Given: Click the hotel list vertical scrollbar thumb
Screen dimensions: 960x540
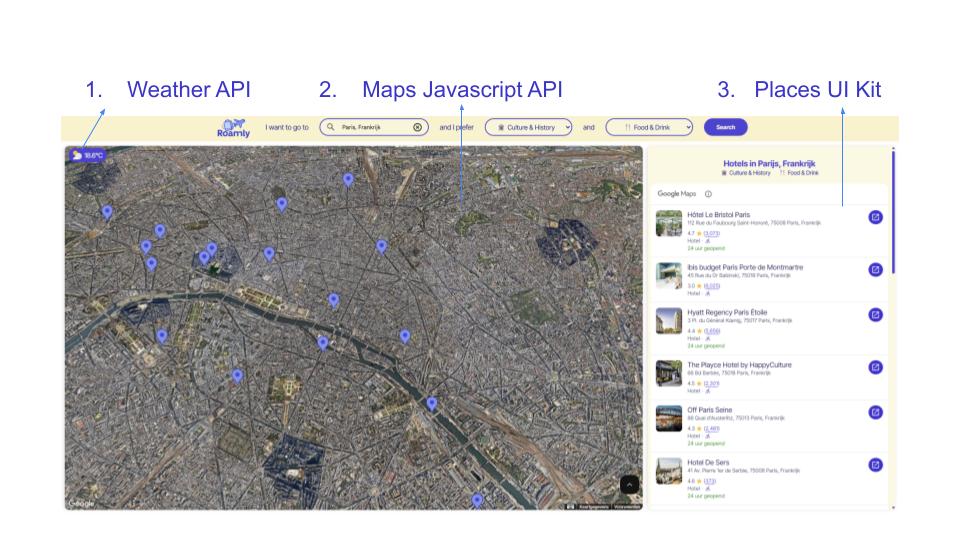Looking at the screenshot, I should pyautogui.click(x=893, y=212).
